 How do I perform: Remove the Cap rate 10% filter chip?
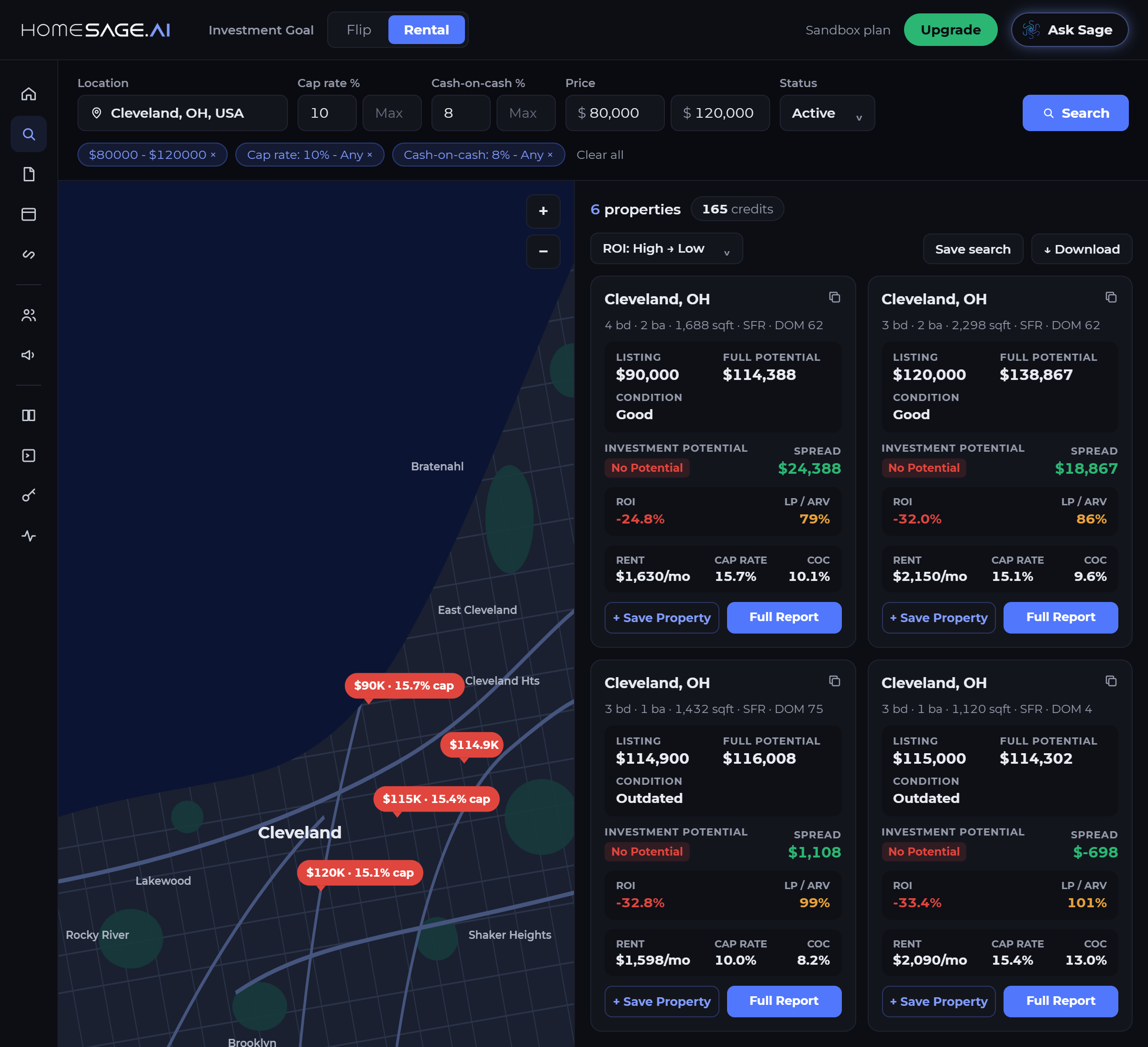(370, 155)
